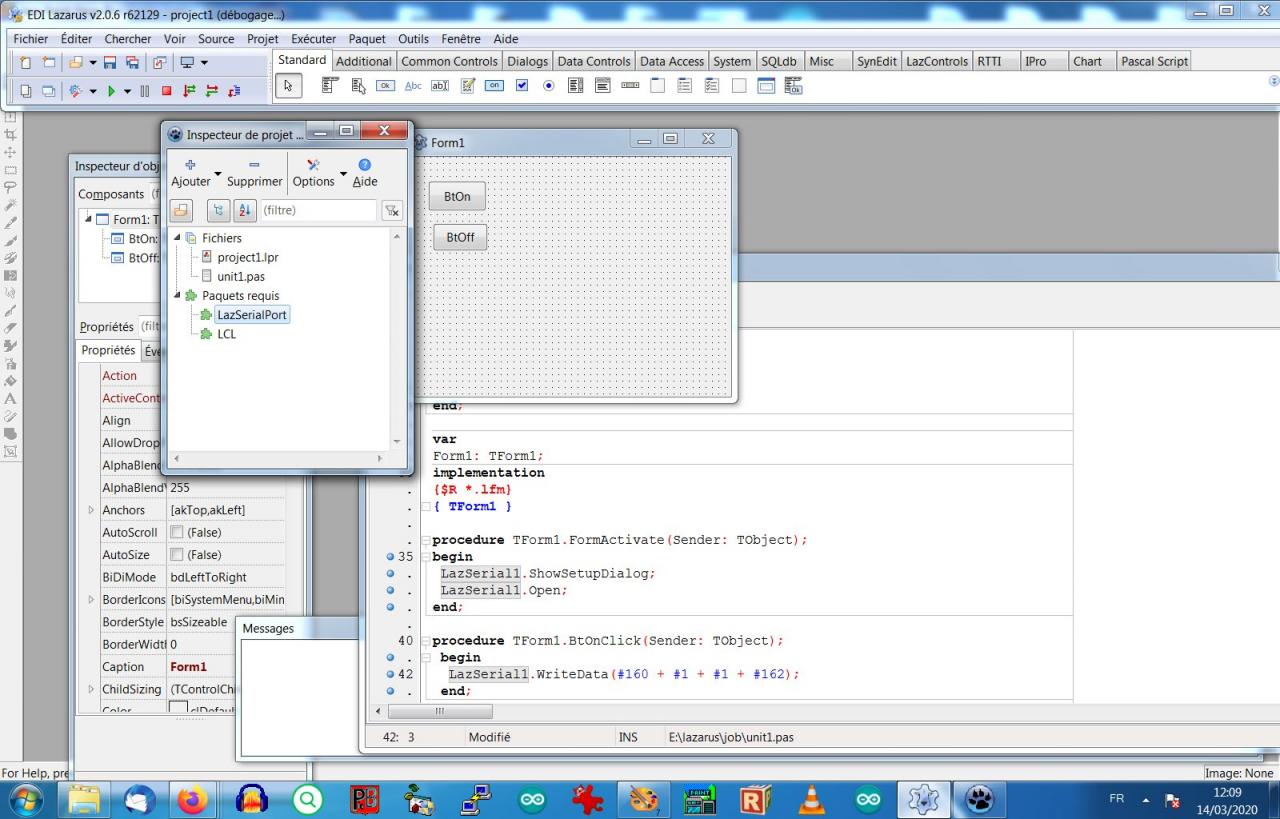The image size is (1280, 819).
Task: Click the Step Out debug icon
Action: [x=233, y=91]
